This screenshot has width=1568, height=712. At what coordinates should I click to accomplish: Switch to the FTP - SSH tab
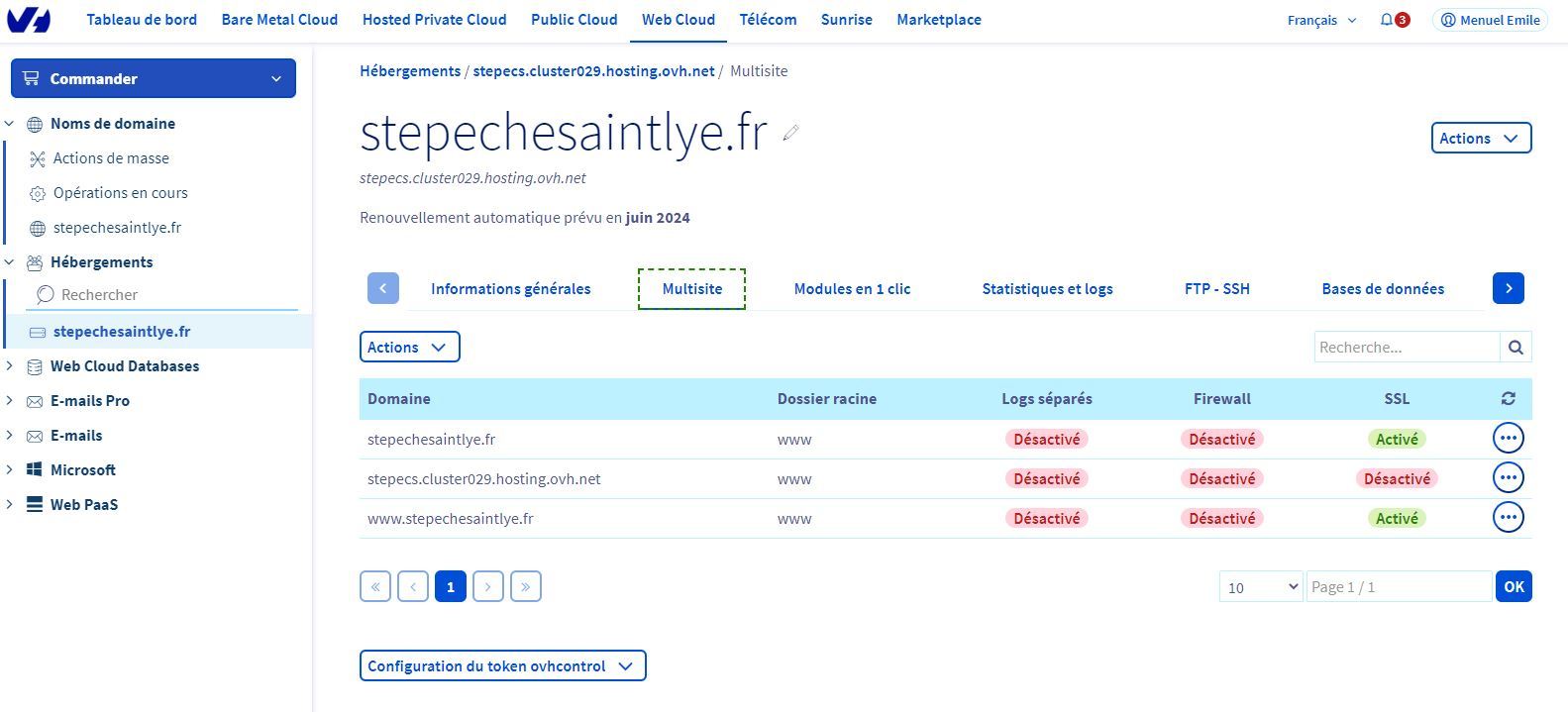[x=1216, y=289]
